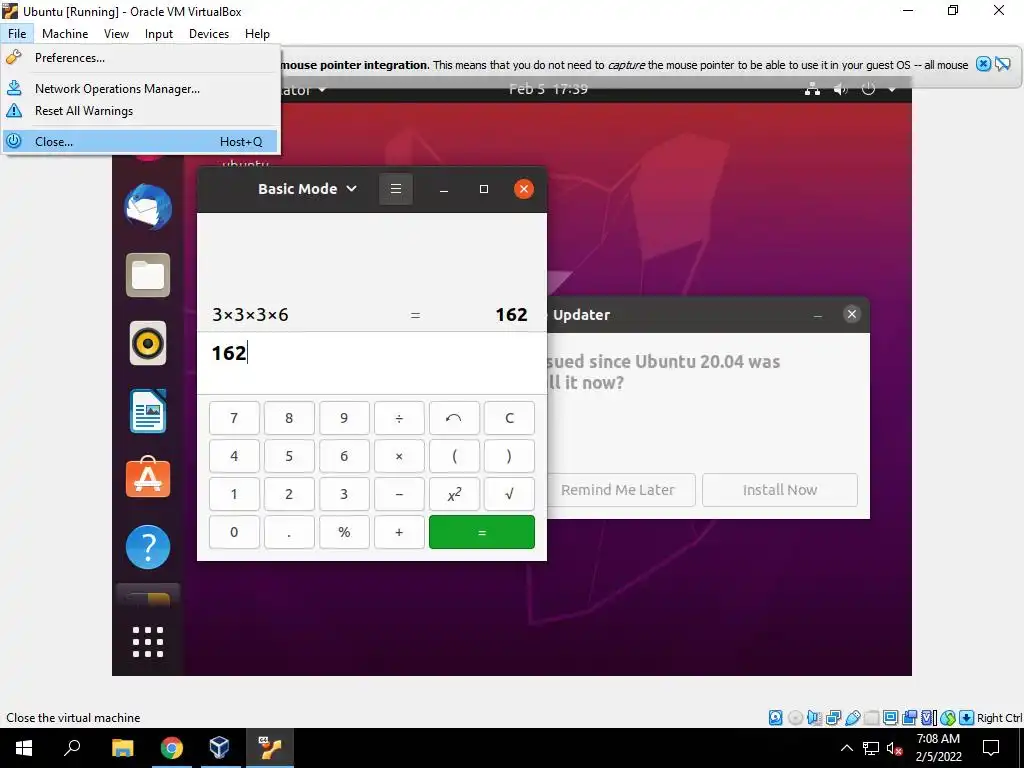Click the calculator 0 key

point(234,532)
